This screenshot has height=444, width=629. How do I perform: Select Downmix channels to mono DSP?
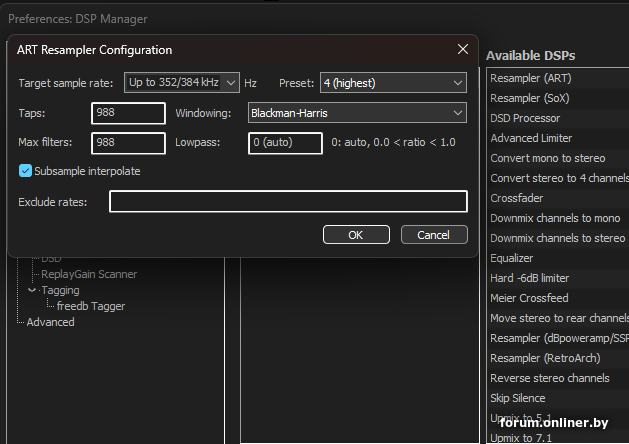(x=555, y=218)
